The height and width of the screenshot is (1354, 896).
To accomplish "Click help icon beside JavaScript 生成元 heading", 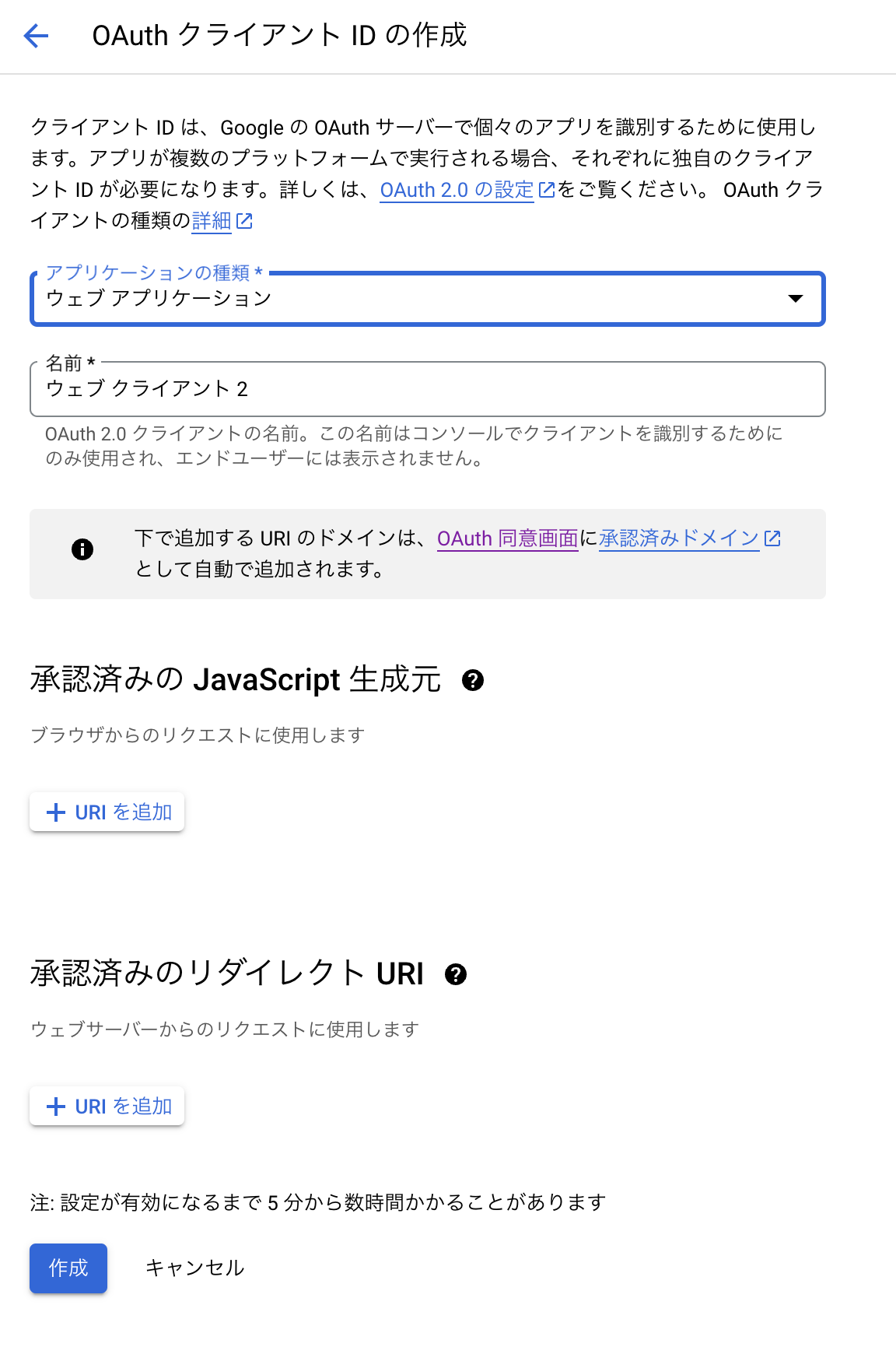I will point(473,681).
